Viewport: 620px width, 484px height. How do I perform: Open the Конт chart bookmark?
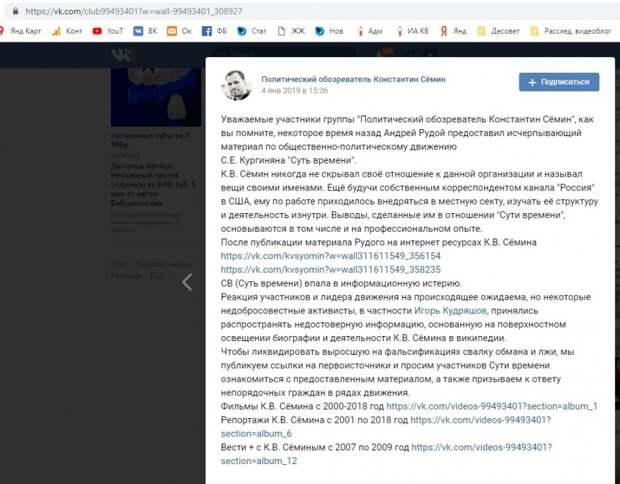(x=67, y=31)
